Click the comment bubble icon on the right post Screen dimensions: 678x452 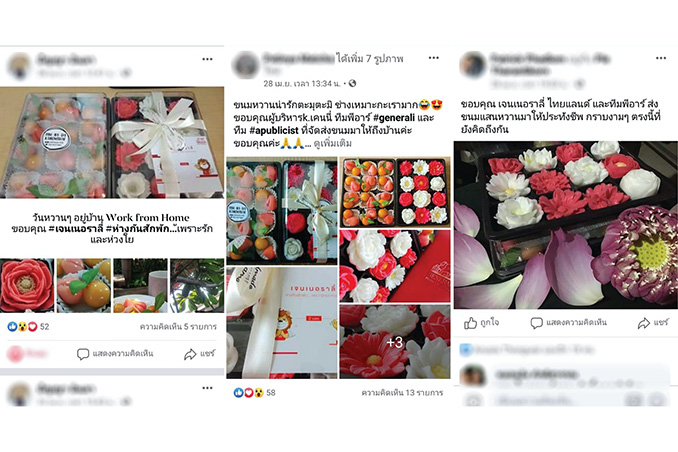[x=536, y=323]
